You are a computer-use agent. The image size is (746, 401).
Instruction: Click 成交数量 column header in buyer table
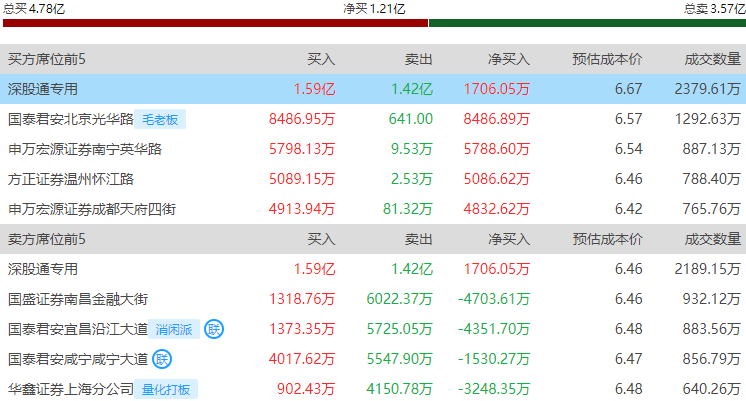pyautogui.click(x=713, y=59)
